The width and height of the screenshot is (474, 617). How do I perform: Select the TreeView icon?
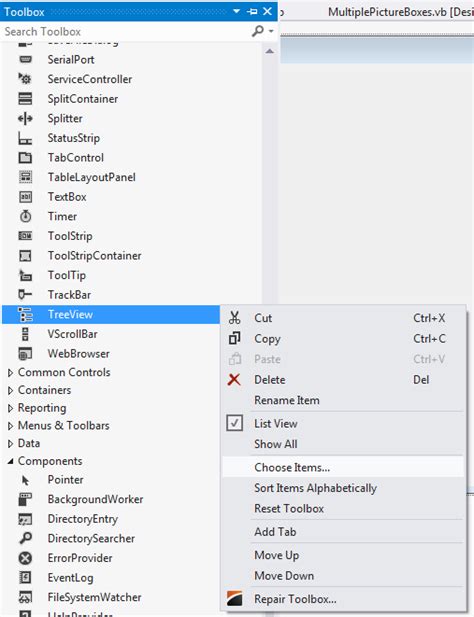tap(25, 314)
